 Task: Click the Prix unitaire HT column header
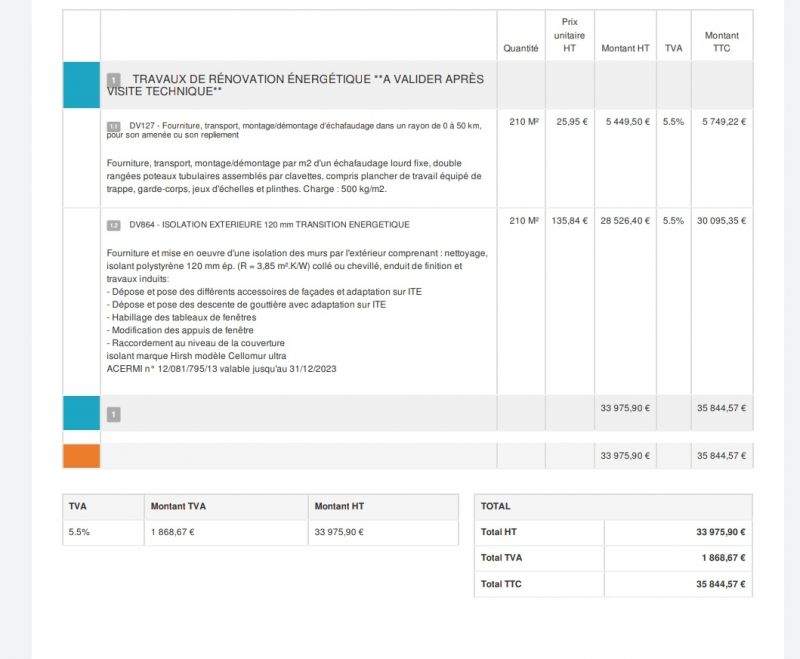click(x=571, y=33)
